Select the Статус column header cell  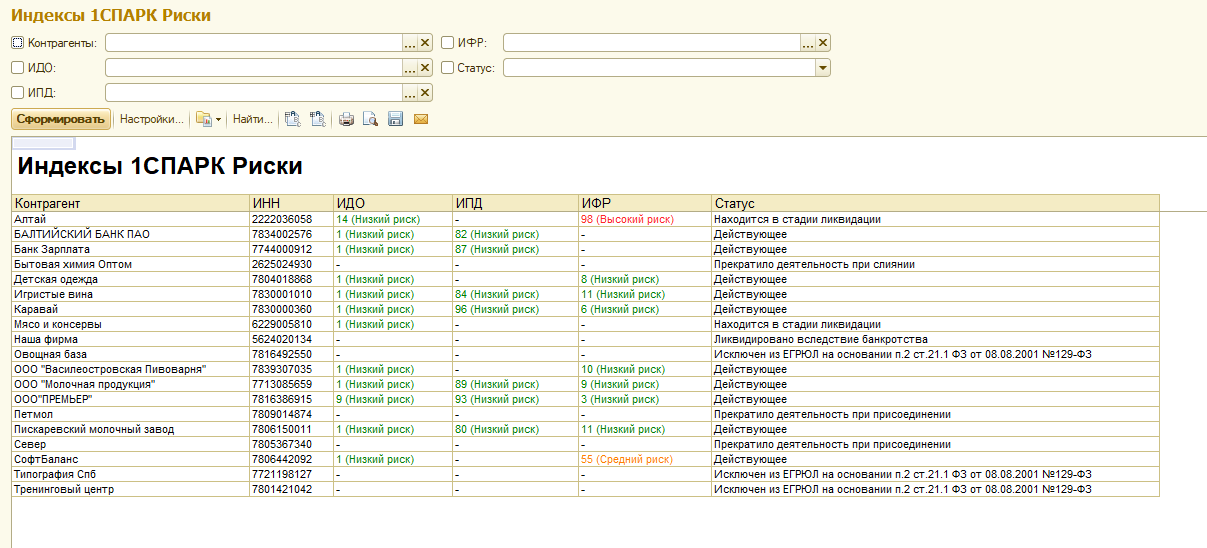(x=935, y=203)
